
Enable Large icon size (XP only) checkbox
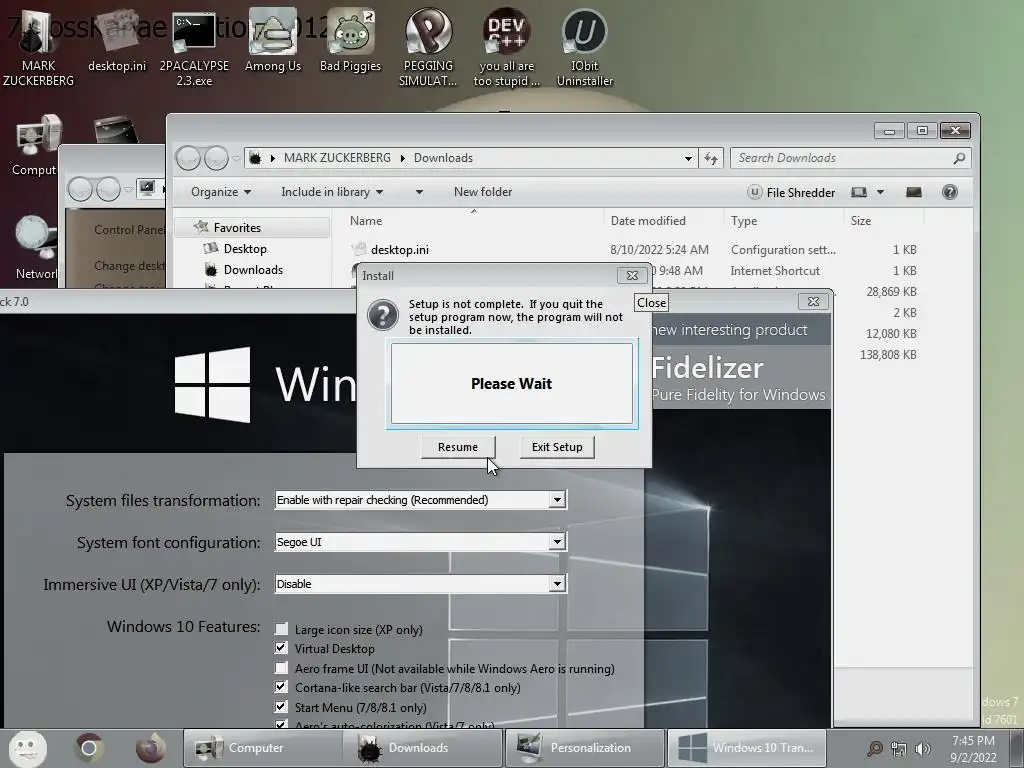tap(281, 629)
